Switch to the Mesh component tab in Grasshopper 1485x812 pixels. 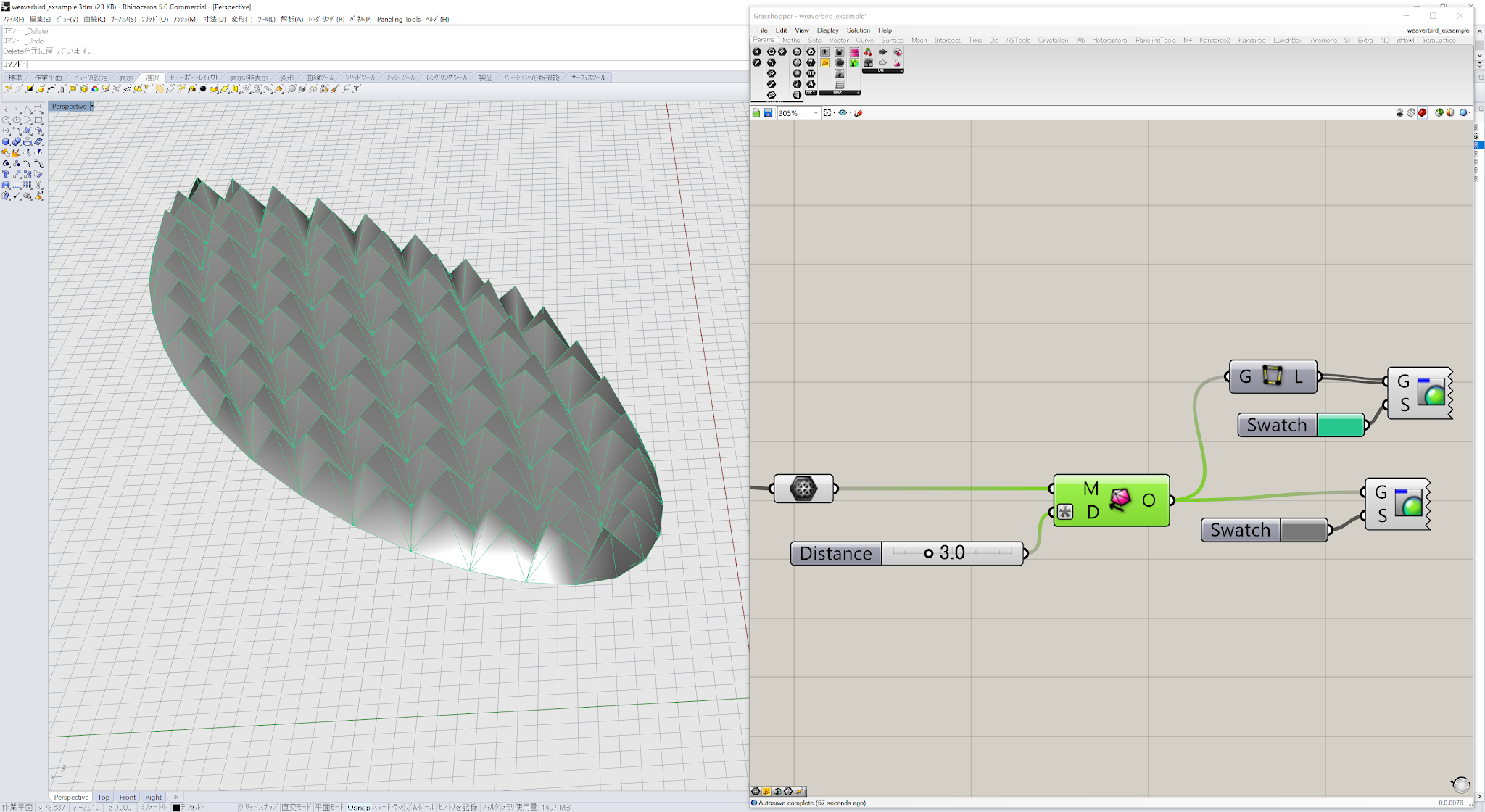(x=919, y=40)
